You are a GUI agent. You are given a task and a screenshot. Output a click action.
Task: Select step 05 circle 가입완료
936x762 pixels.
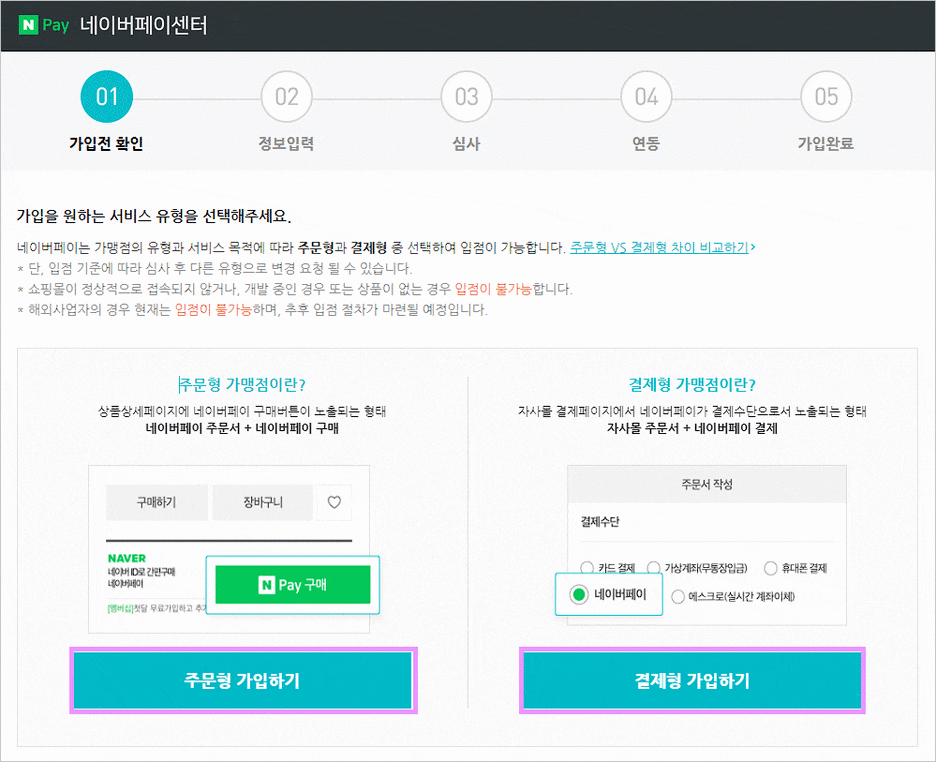coord(826,97)
